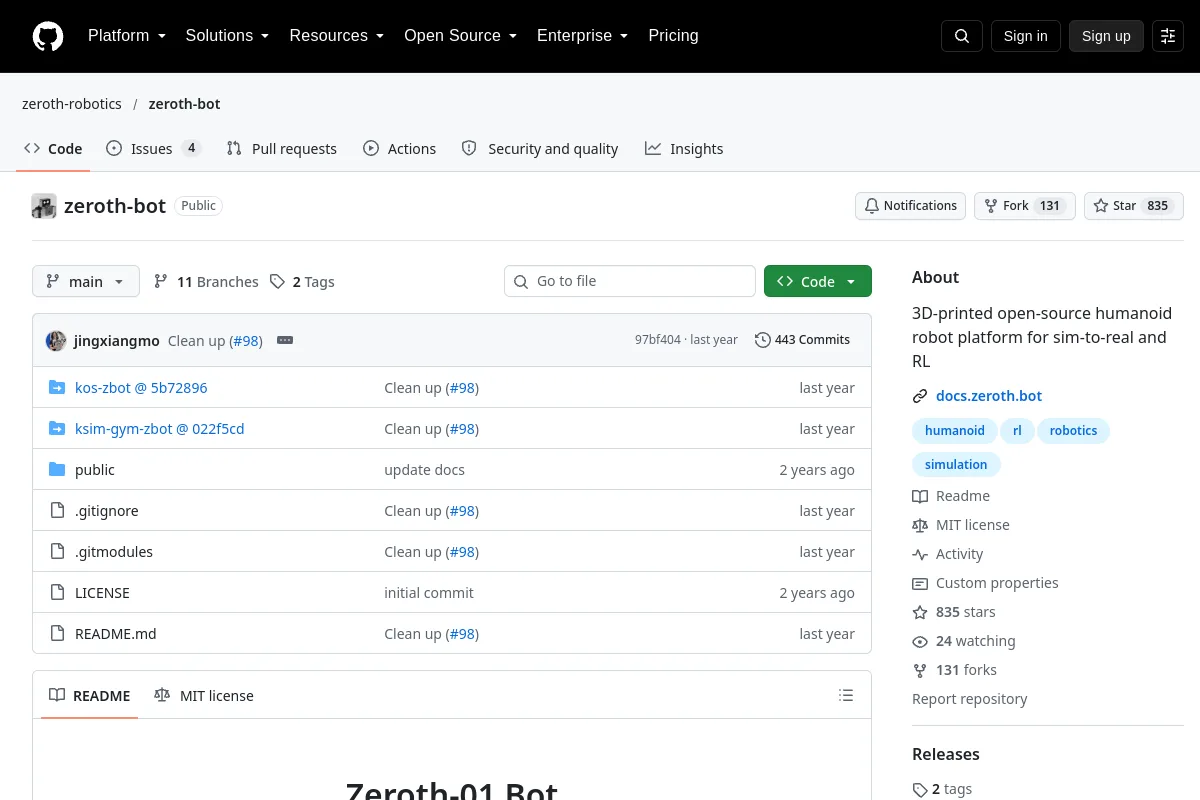Screen dimensions: 1200x800
Task: Go to the Pricing page
Action: coord(673,36)
